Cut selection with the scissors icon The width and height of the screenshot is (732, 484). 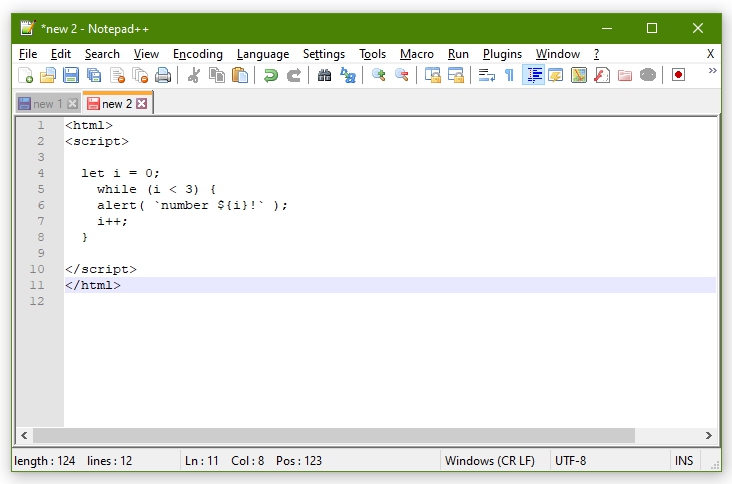(x=194, y=75)
